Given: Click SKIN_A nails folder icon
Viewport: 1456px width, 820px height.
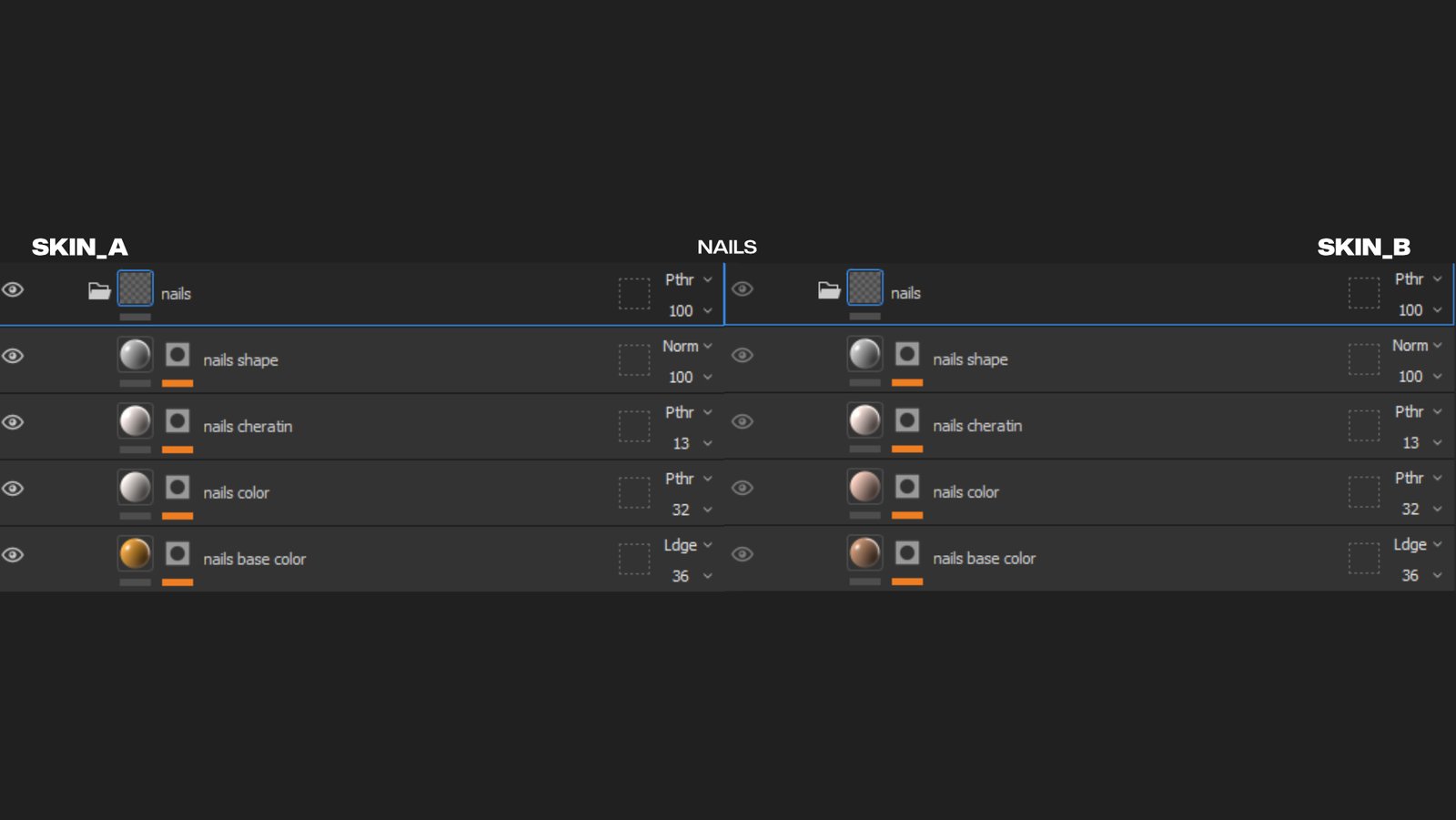Looking at the screenshot, I should click(x=99, y=291).
